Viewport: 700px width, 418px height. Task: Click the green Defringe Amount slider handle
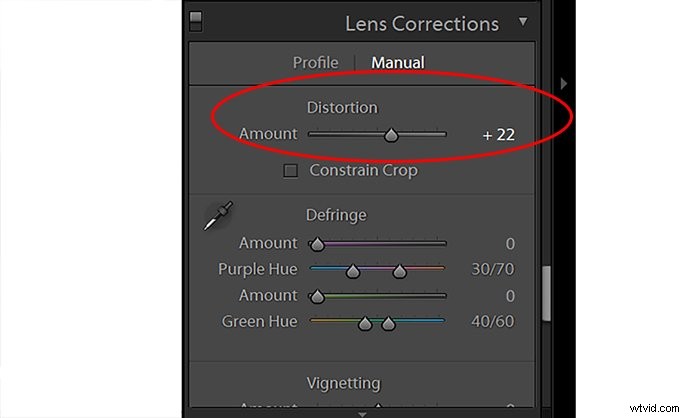(317, 297)
